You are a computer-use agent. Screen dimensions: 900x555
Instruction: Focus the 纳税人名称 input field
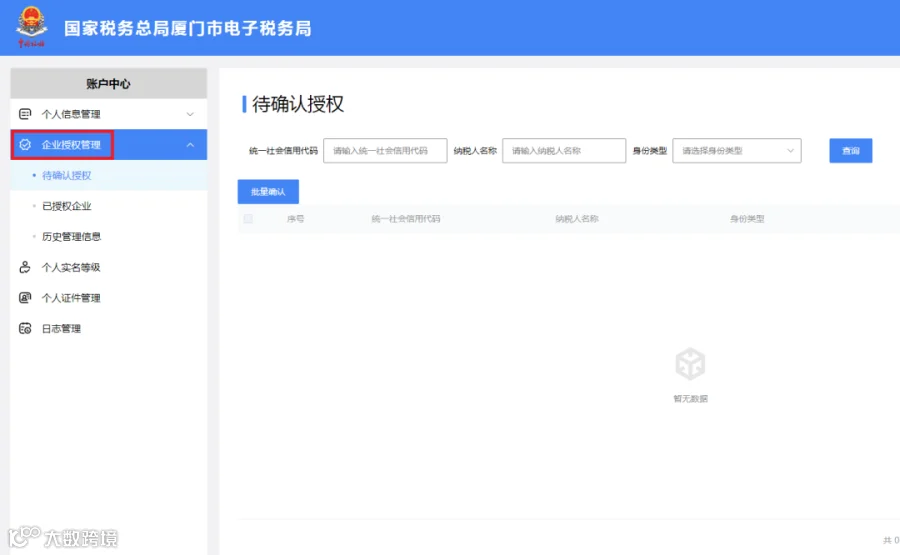(x=564, y=150)
